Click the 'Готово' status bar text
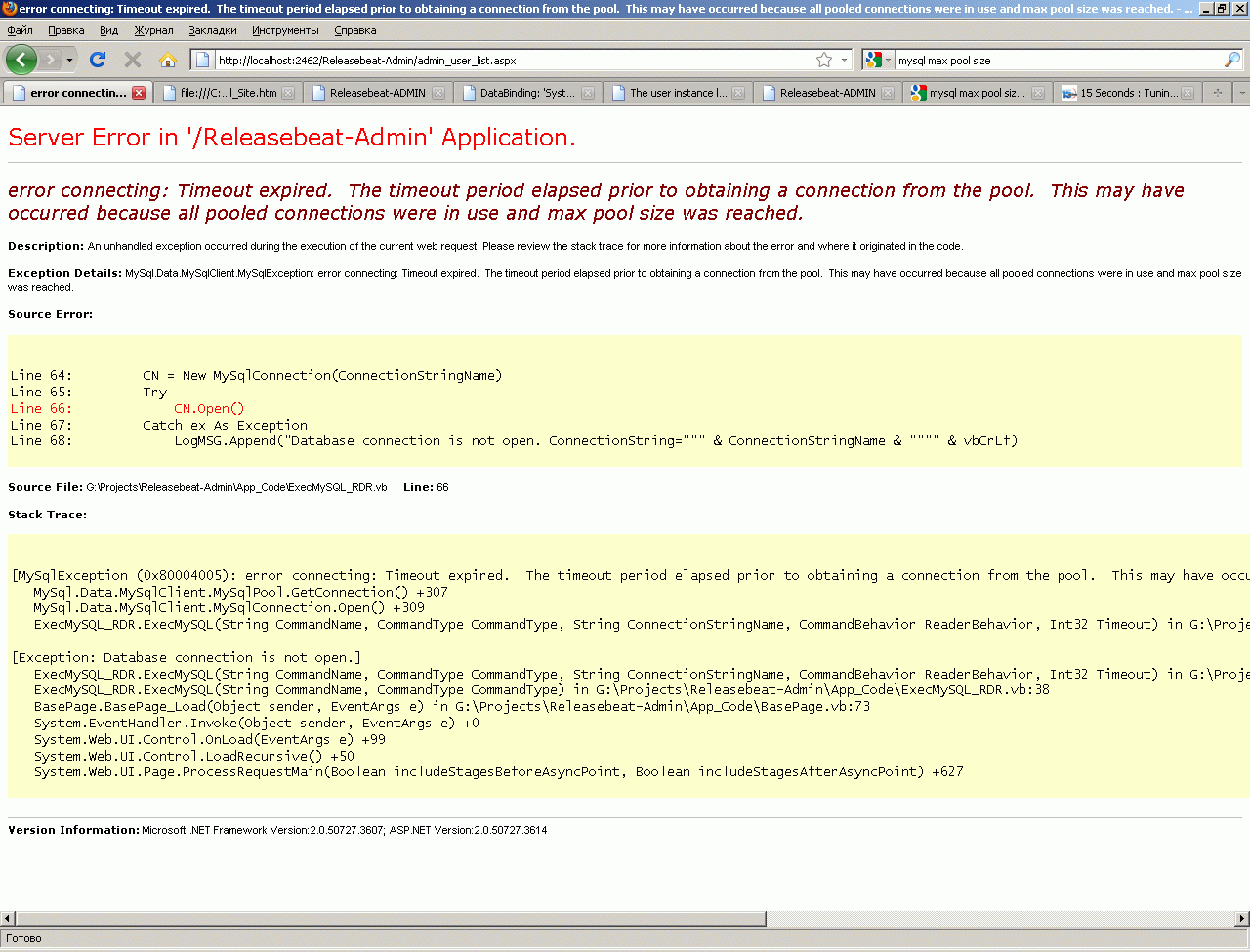Screen dimensions: 1250x952 (x=23, y=938)
